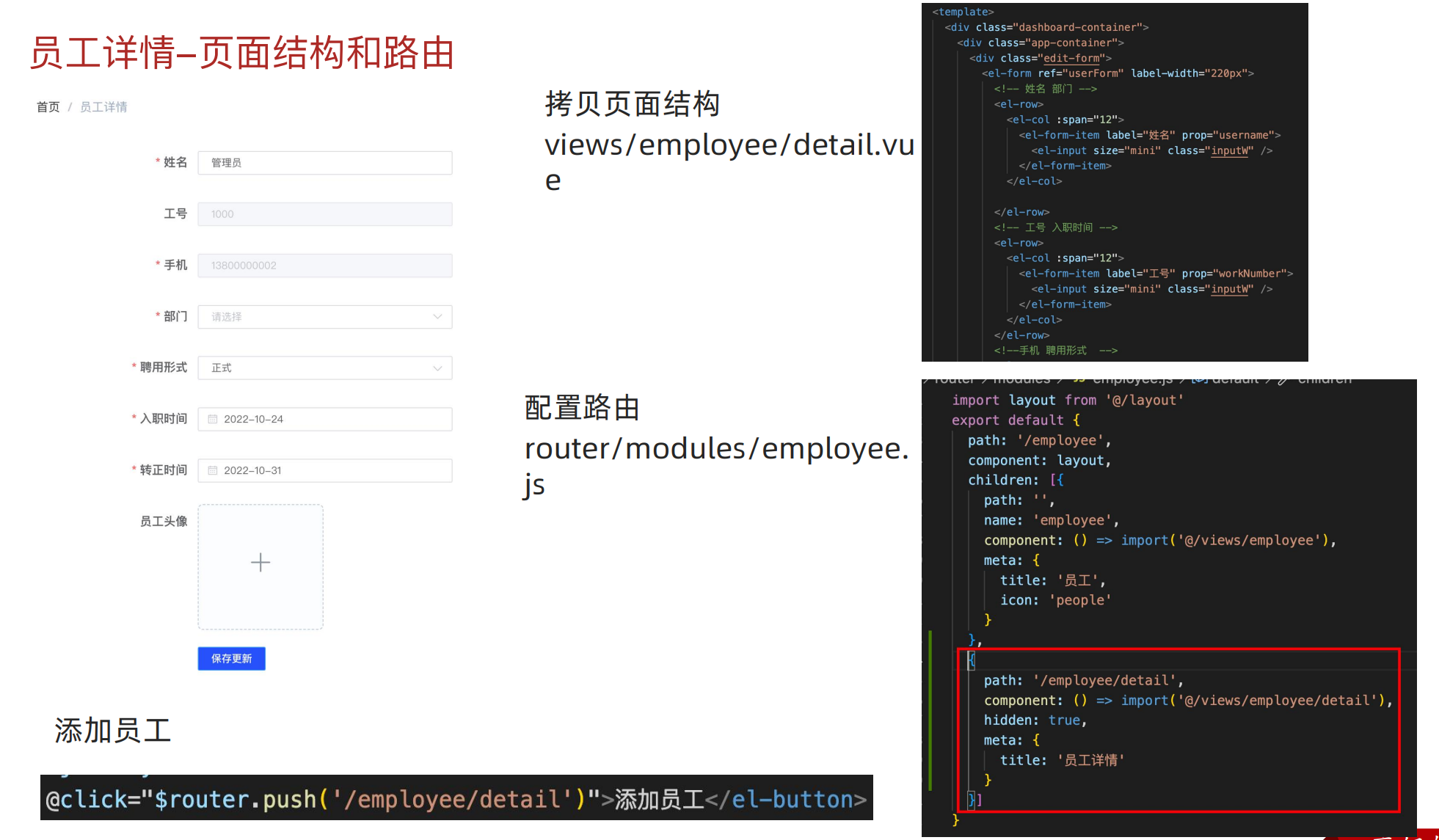This screenshot has height=840, width=1439.
Task: Click 'modules' in the editor breadcrumb path
Action: tap(1021, 379)
